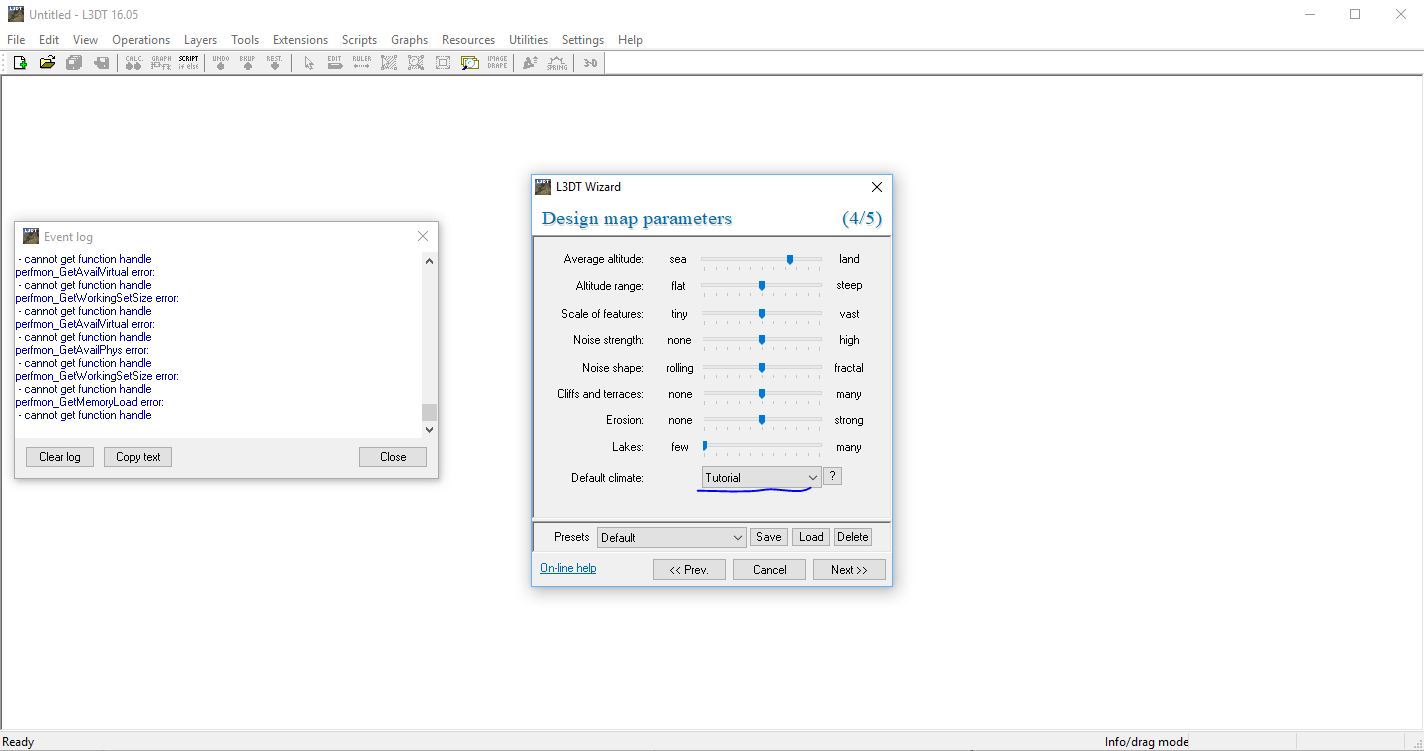Click the RULER tool toolbar icon
The image size is (1424, 751).
click(361, 62)
